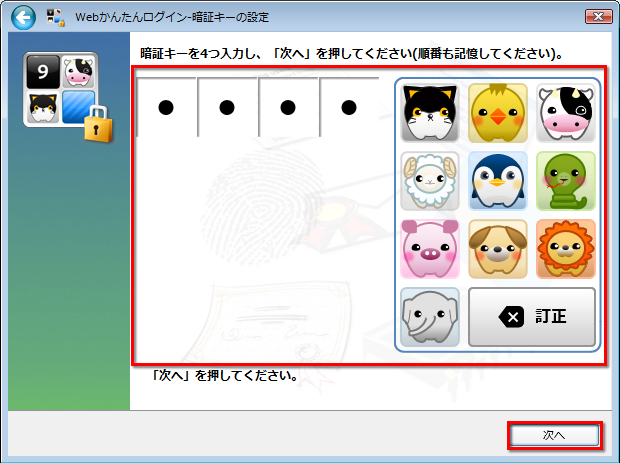620x463 pixels.
Task: Select the orange lion key icon
Action: pyautogui.click(x=566, y=249)
